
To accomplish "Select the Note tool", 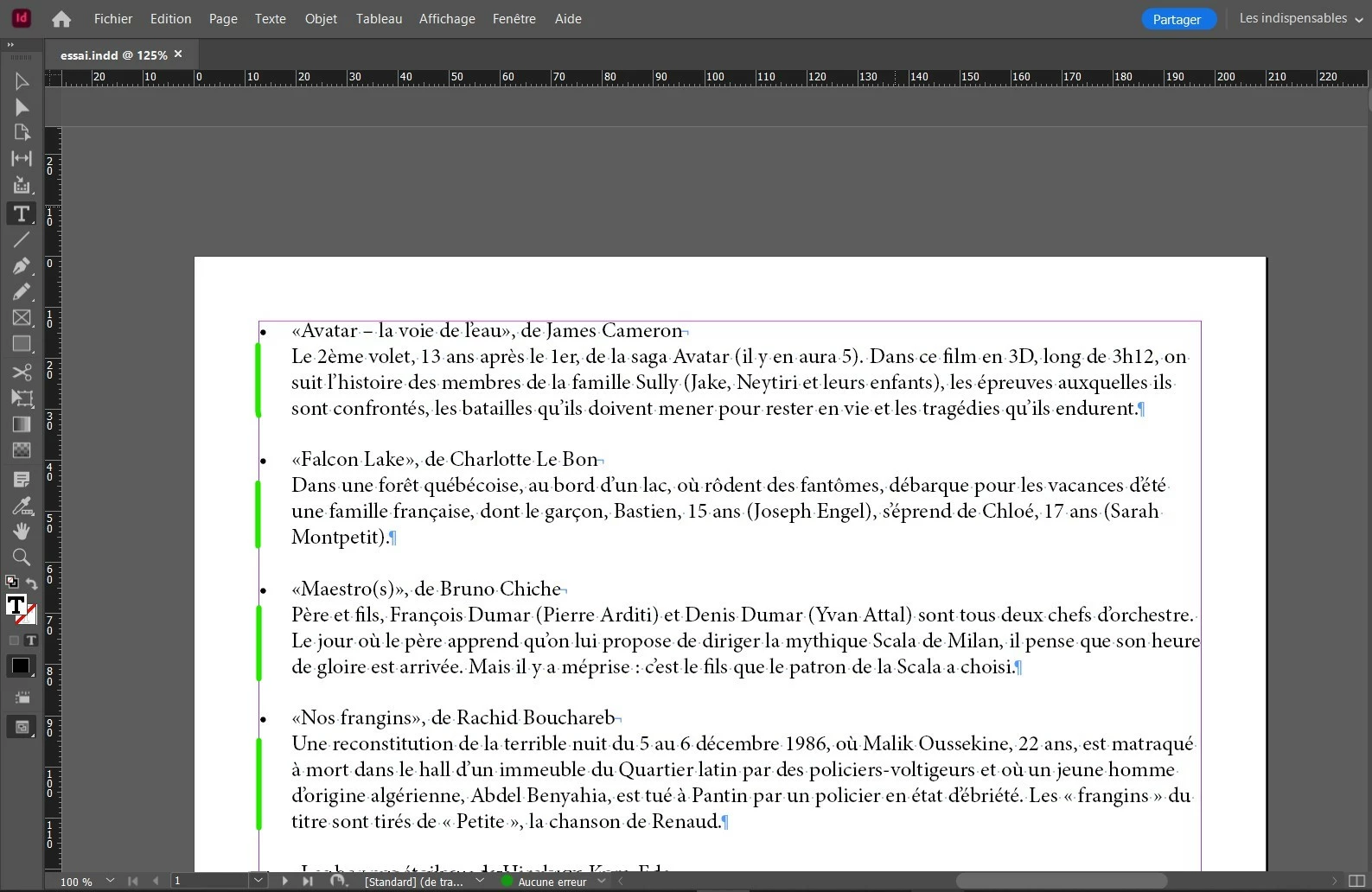I will (22, 479).
